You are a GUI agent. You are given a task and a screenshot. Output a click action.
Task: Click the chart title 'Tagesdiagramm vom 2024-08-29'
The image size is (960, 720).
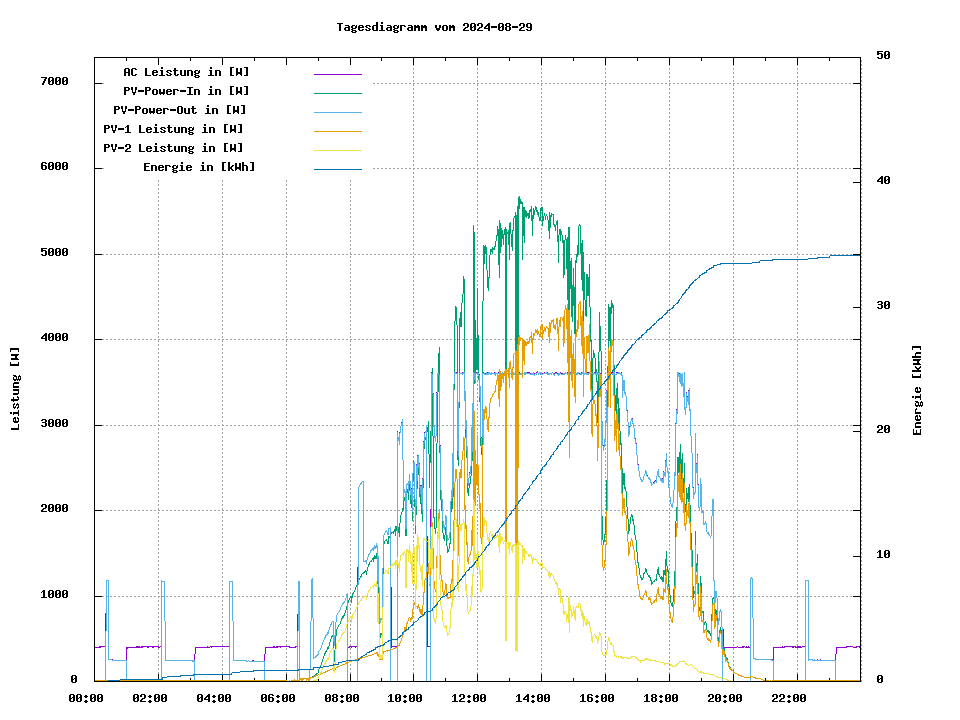tap(434, 27)
